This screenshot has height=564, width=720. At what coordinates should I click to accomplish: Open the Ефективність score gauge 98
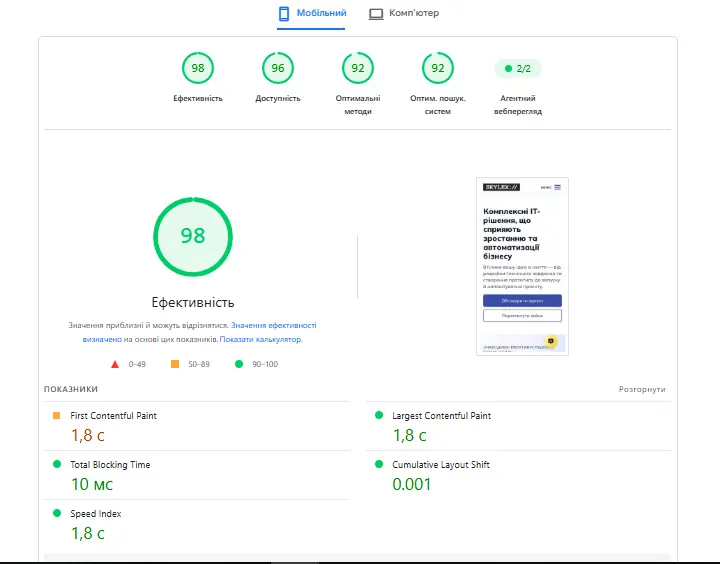click(x=198, y=68)
